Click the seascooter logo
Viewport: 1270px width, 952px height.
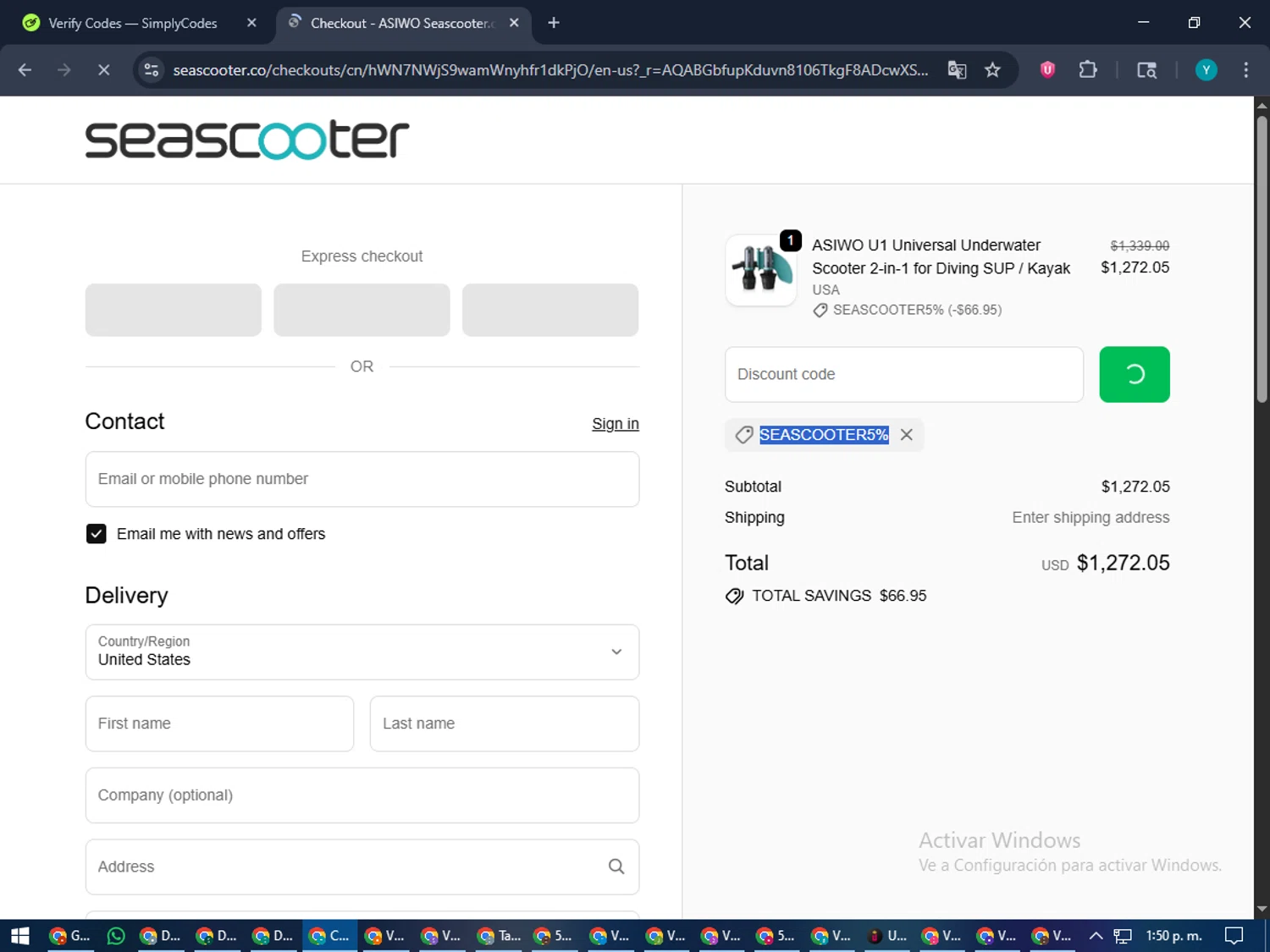click(247, 140)
